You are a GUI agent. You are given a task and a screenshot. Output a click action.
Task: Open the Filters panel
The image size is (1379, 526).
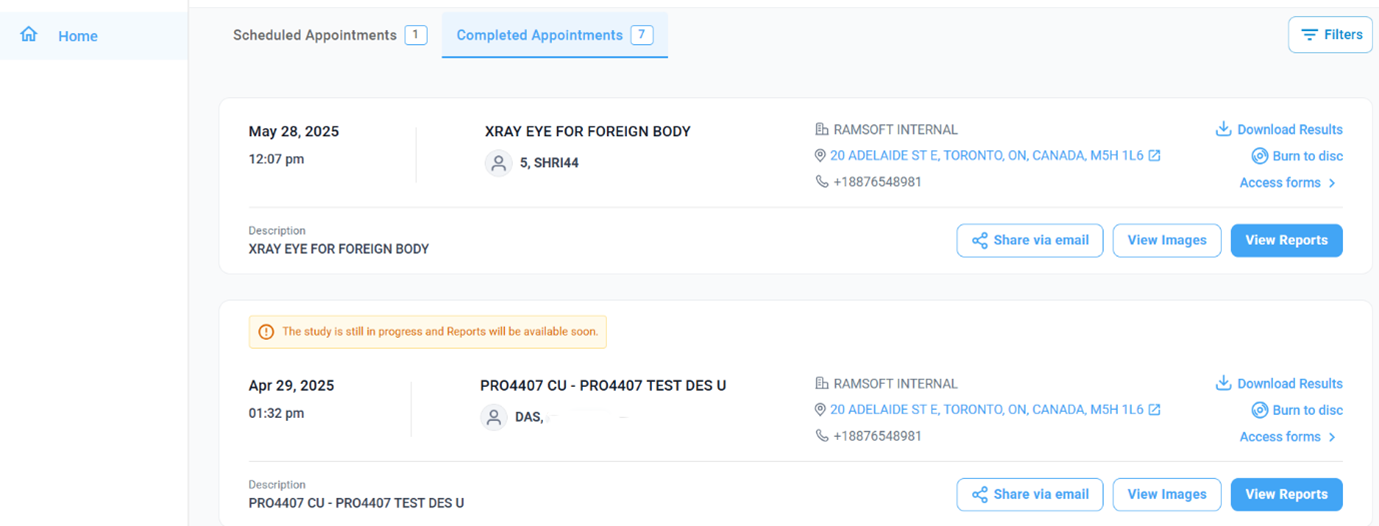[1330, 35]
